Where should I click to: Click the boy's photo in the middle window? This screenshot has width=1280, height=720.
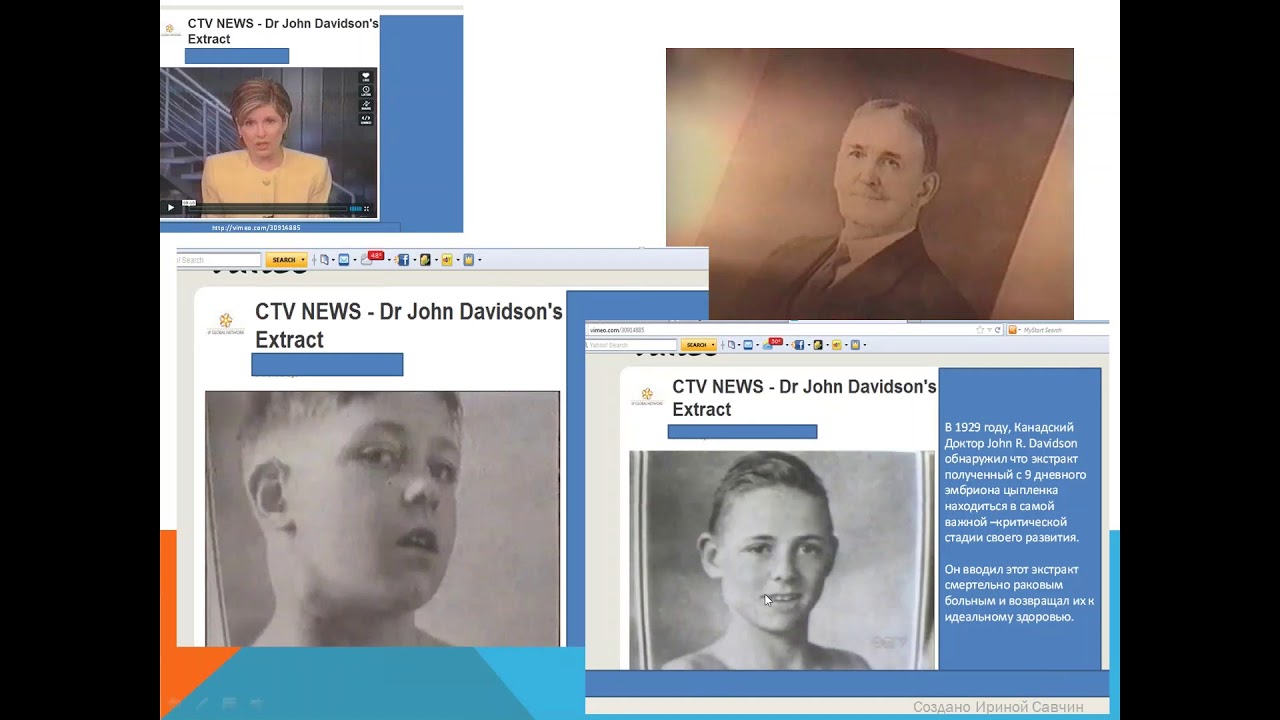(382, 519)
